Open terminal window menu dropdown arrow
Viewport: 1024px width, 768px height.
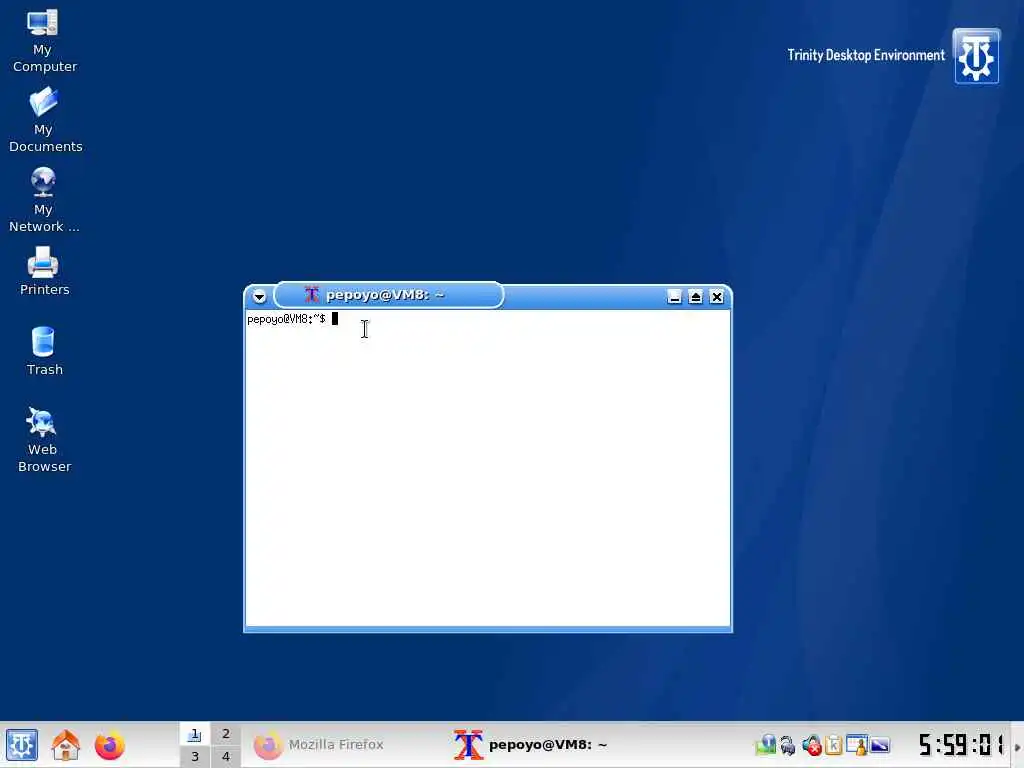[259, 296]
